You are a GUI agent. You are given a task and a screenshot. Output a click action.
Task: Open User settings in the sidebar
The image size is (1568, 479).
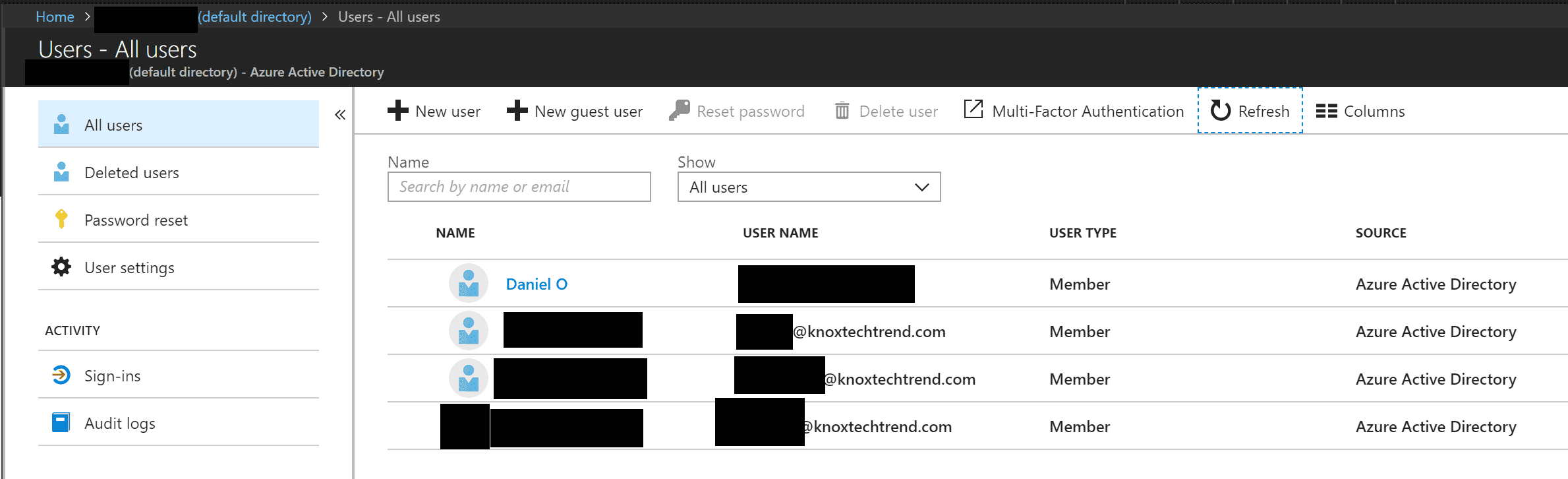pyautogui.click(x=179, y=267)
